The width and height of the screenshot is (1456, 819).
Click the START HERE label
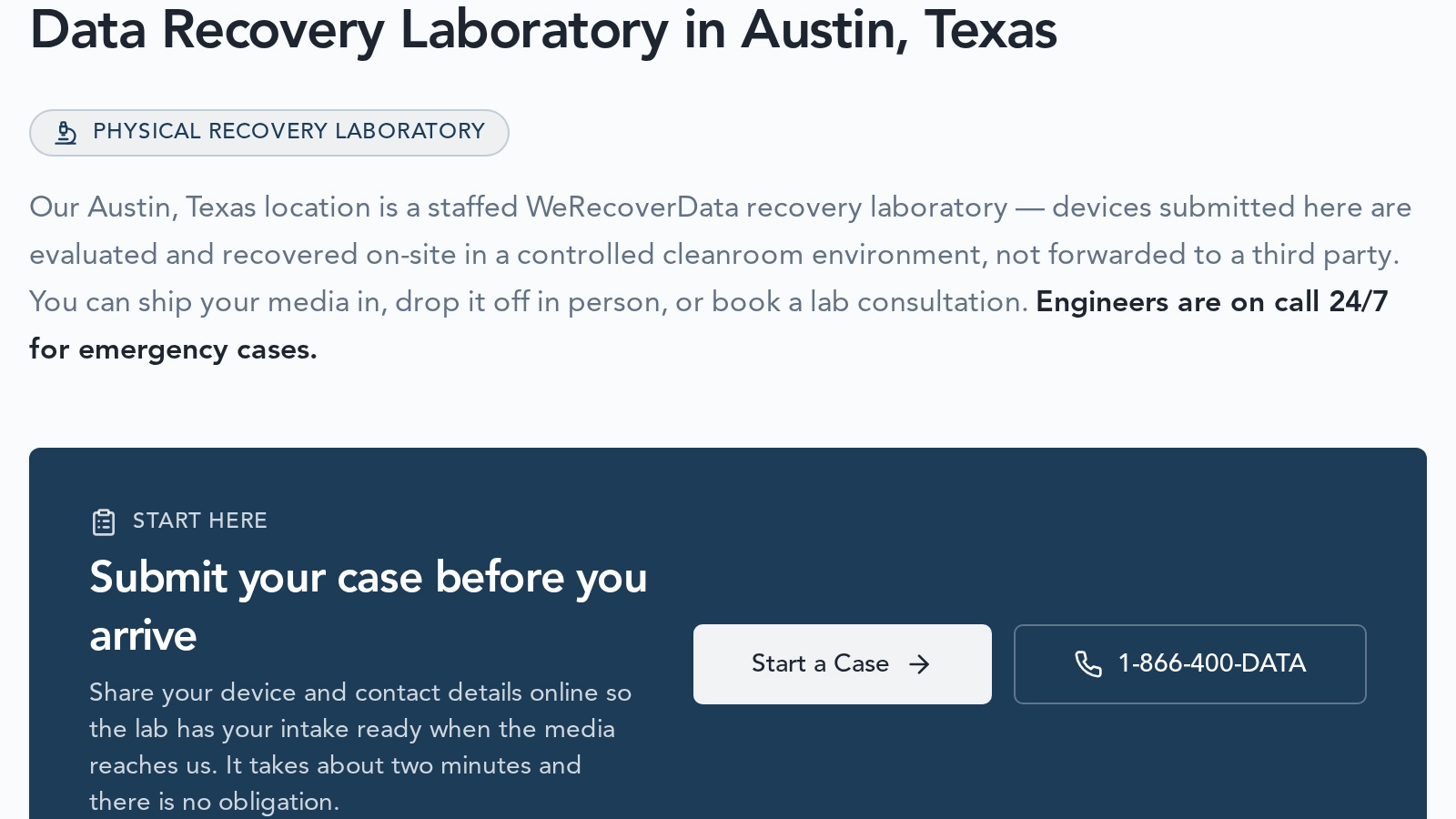coord(200,521)
